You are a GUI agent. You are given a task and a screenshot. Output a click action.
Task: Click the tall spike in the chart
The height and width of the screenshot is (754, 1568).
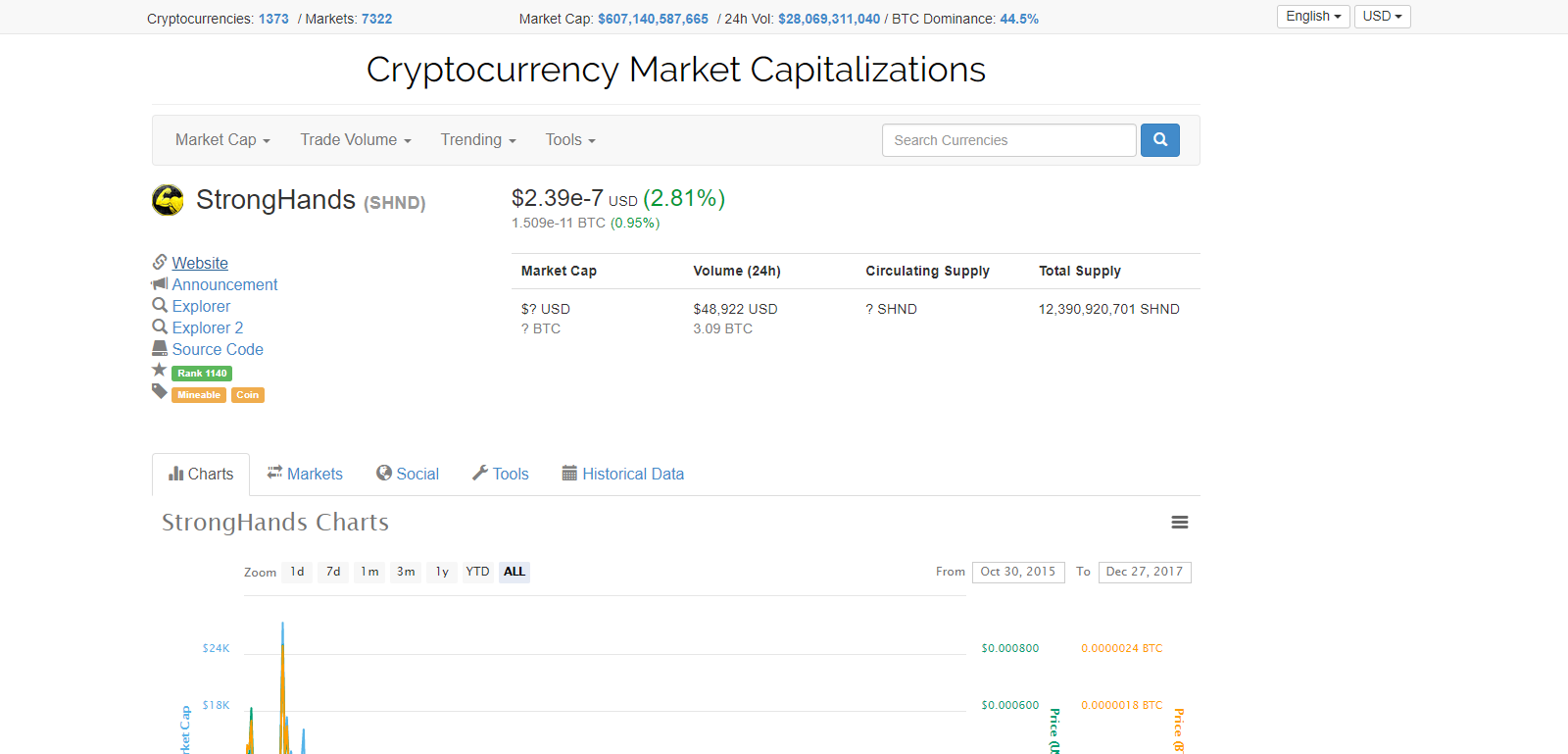[x=283, y=686]
